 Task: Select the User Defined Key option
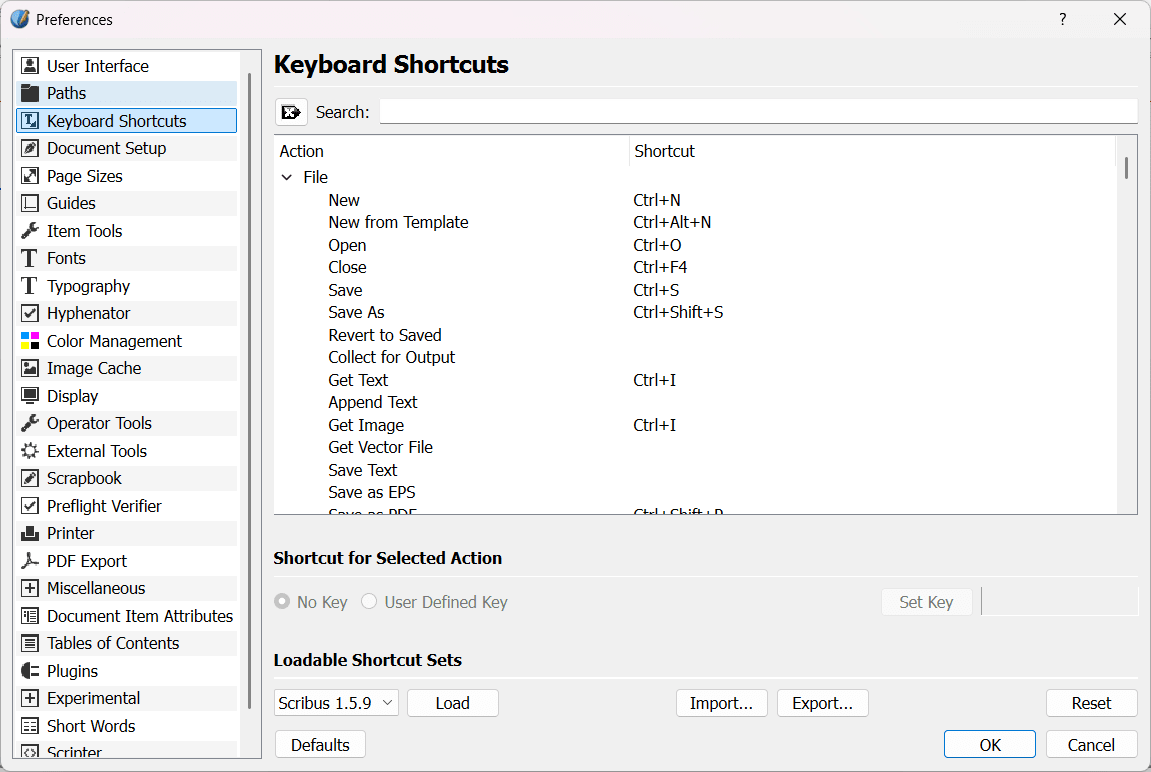(x=369, y=602)
